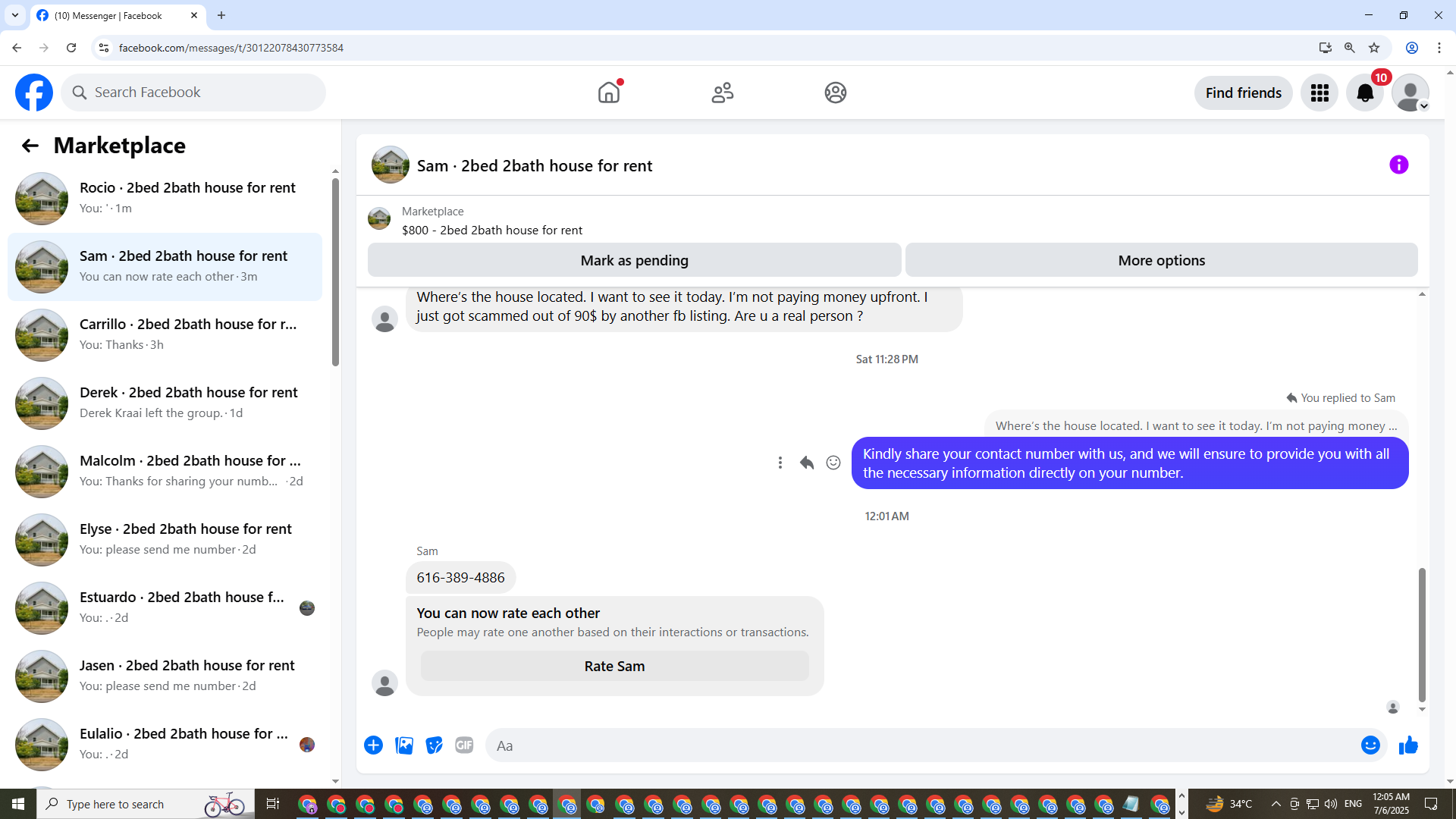The width and height of the screenshot is (1456, 819).
Task: Open the emoji picker in message box
Action: tap(1370, 745)
